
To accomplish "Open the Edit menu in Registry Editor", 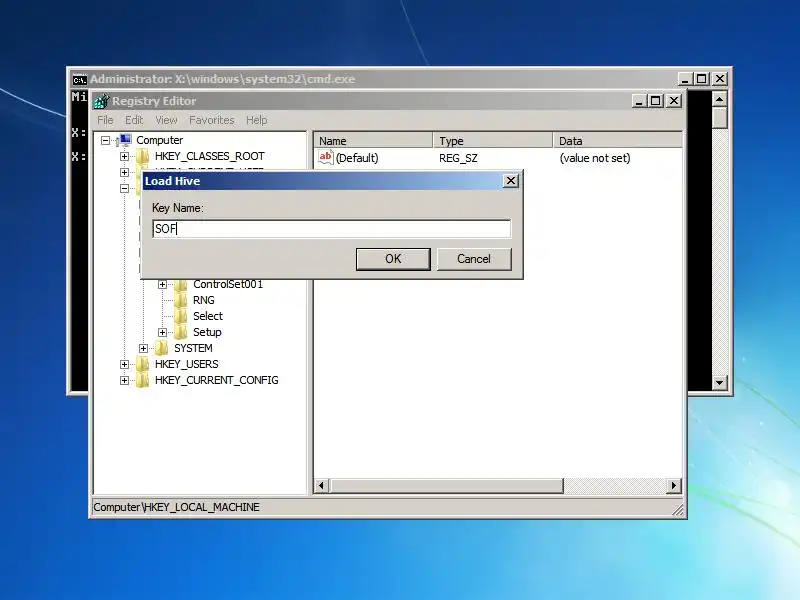I will [x=134, y=120].
